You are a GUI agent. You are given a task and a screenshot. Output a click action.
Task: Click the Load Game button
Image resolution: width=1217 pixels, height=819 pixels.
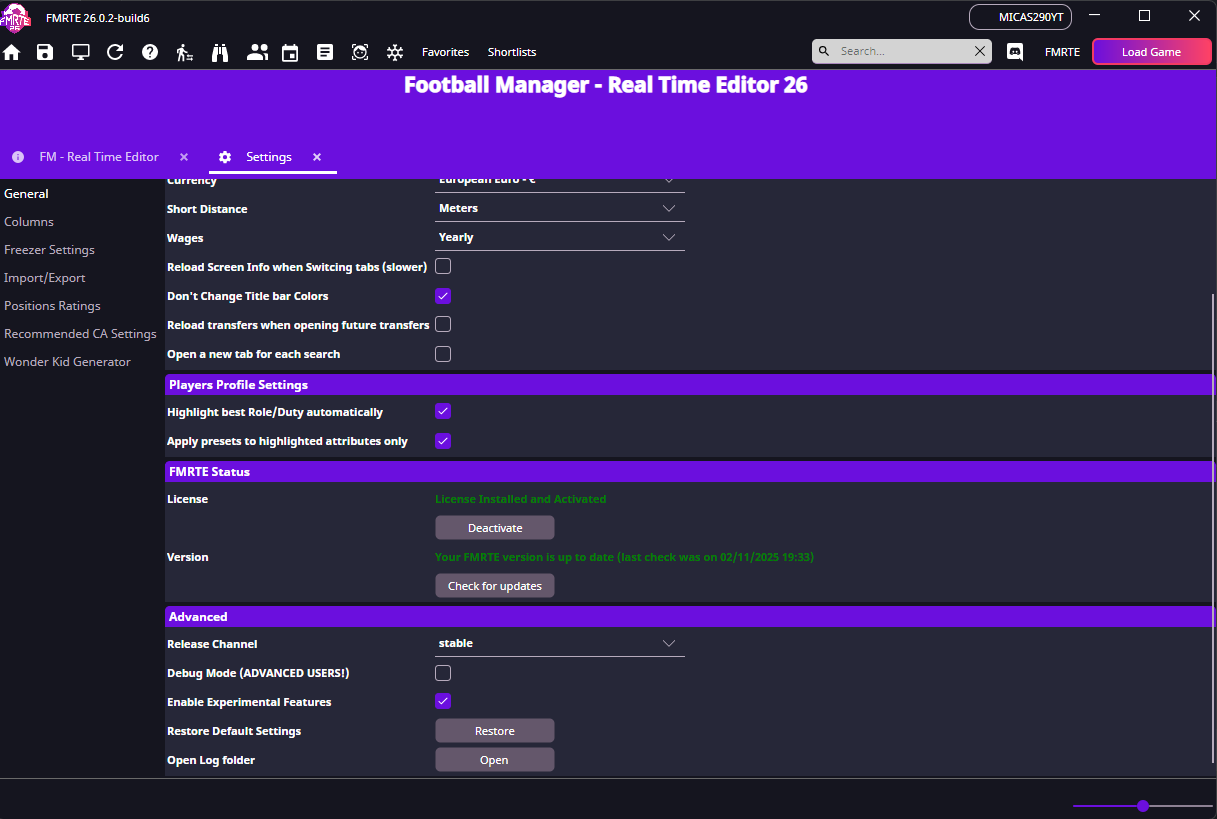point(1151,52)
